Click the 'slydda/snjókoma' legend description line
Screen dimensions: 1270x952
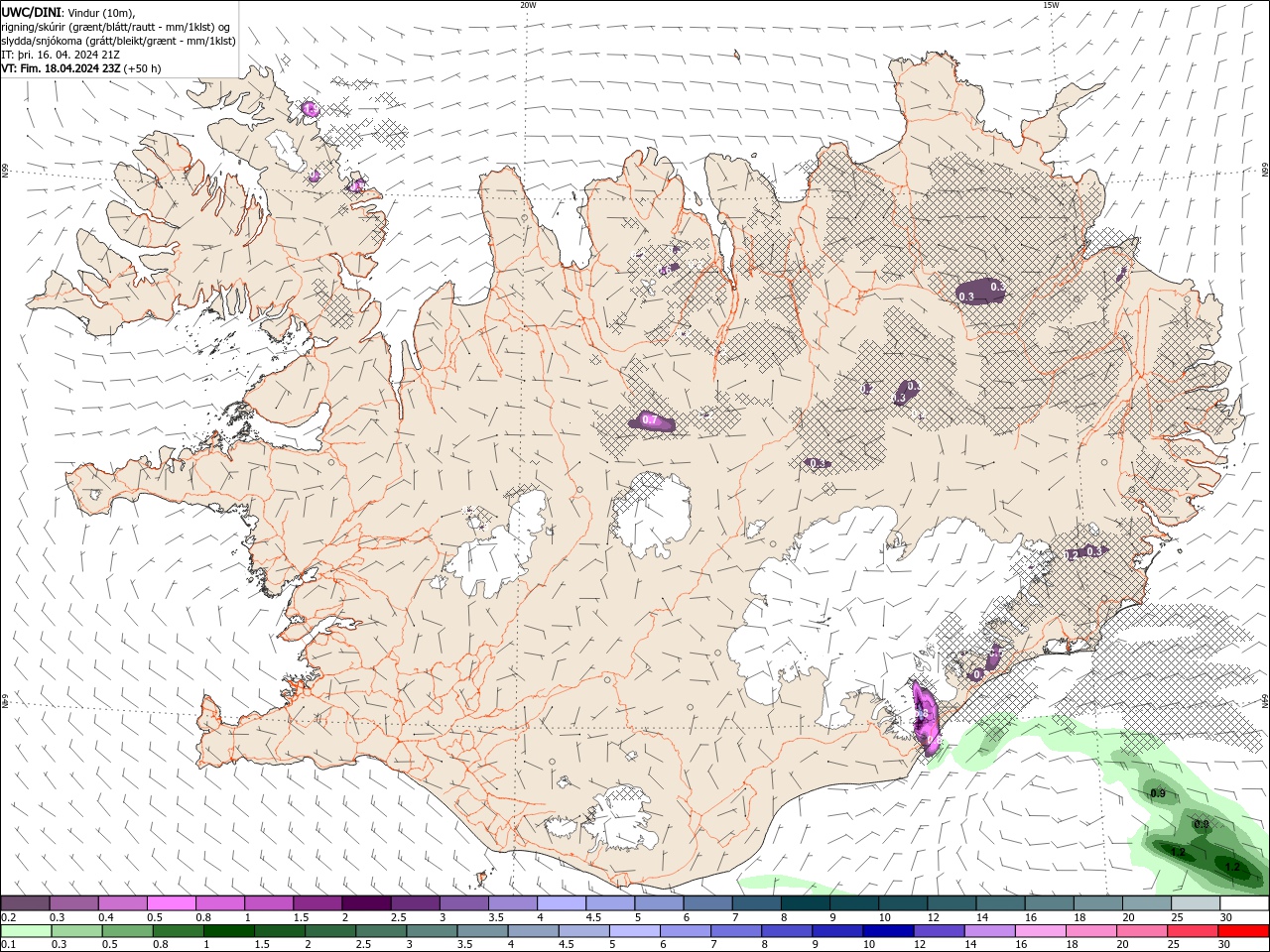pyautogui.click(x=119, y=41)
